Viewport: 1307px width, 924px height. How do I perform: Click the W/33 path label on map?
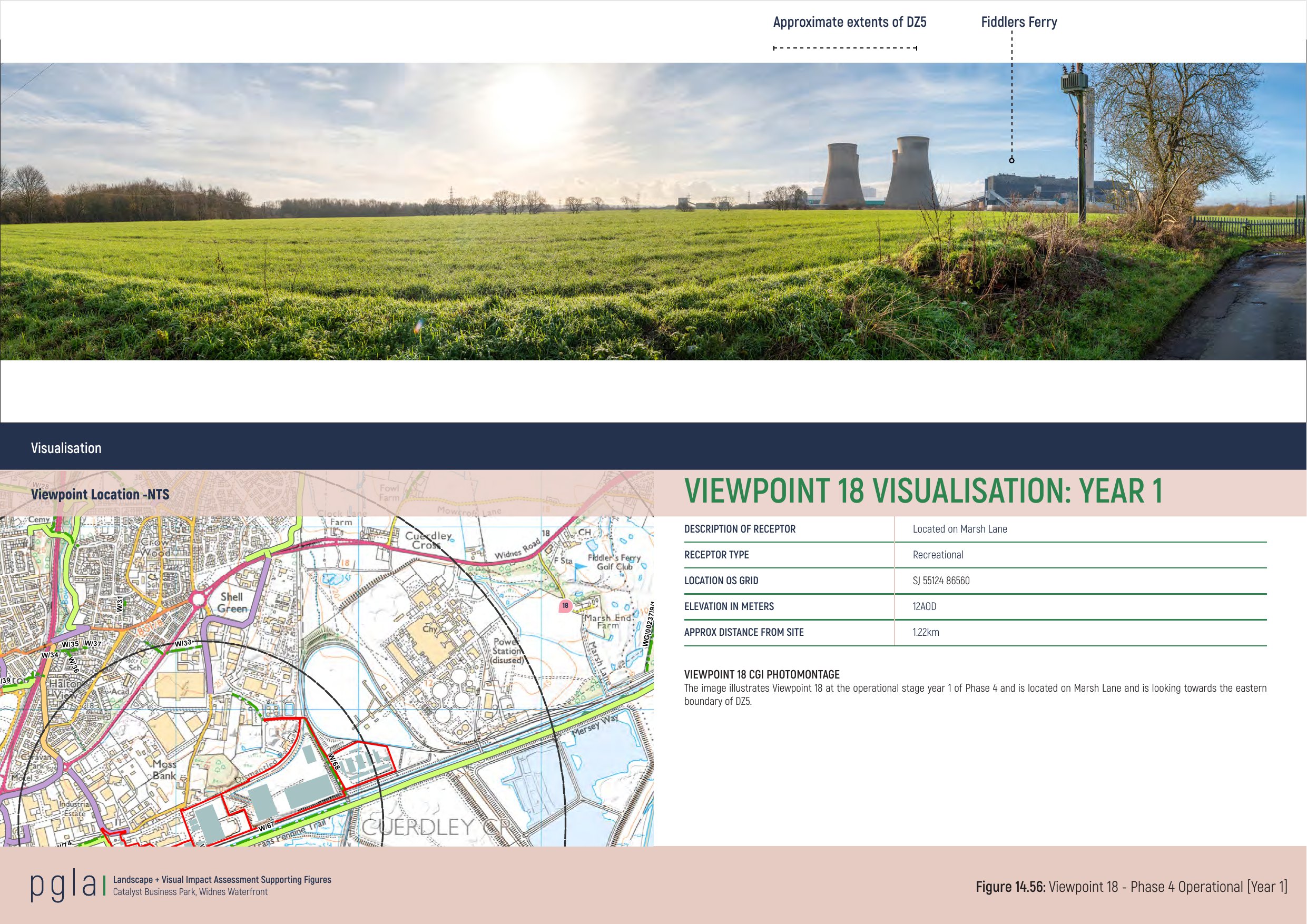coord(183,643)
